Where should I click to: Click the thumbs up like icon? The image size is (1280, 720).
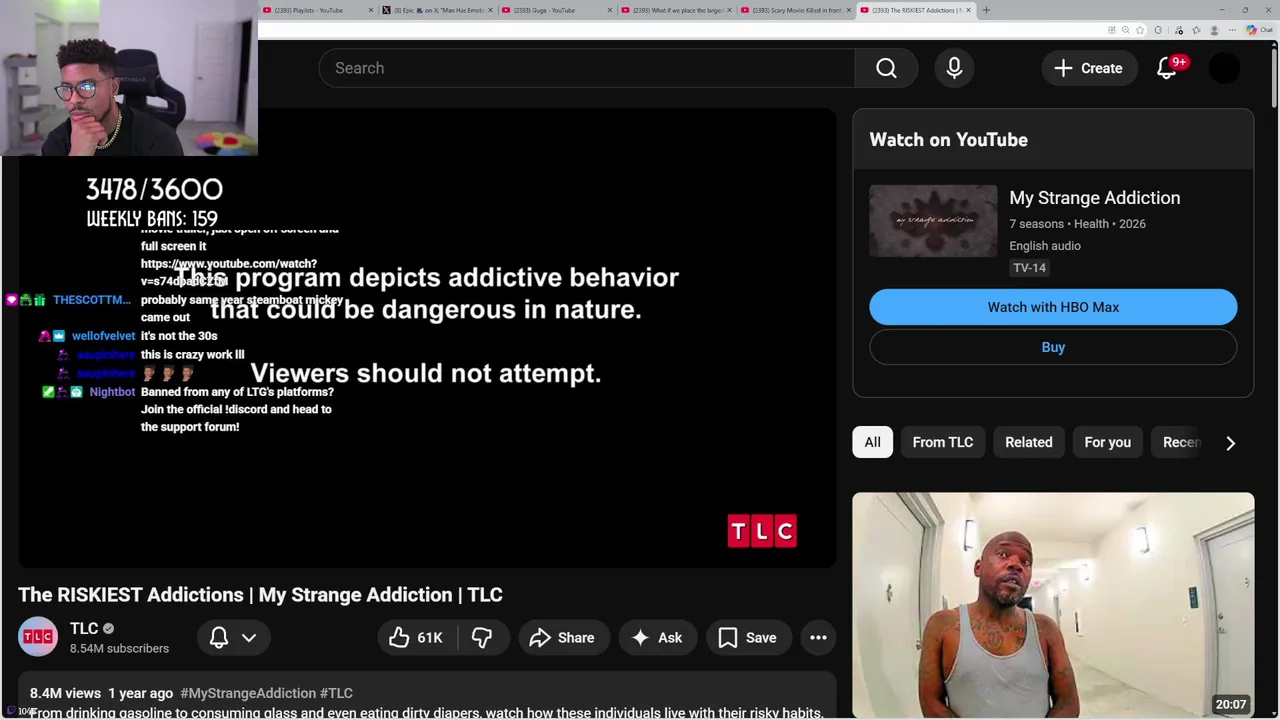[399, 637]
